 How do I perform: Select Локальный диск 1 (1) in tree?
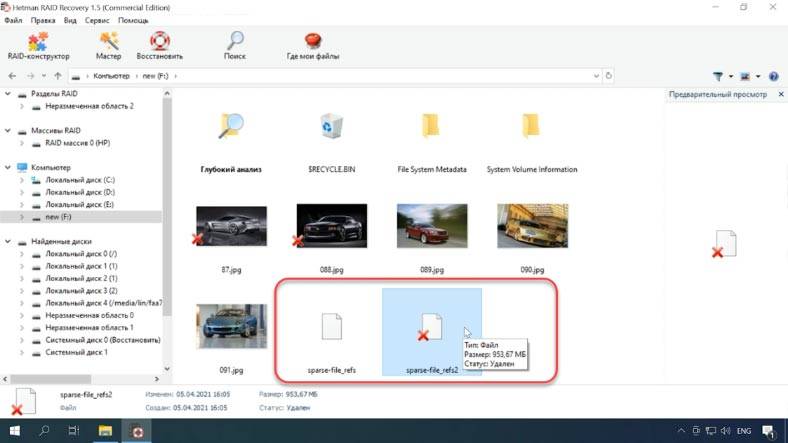[81, 266]
